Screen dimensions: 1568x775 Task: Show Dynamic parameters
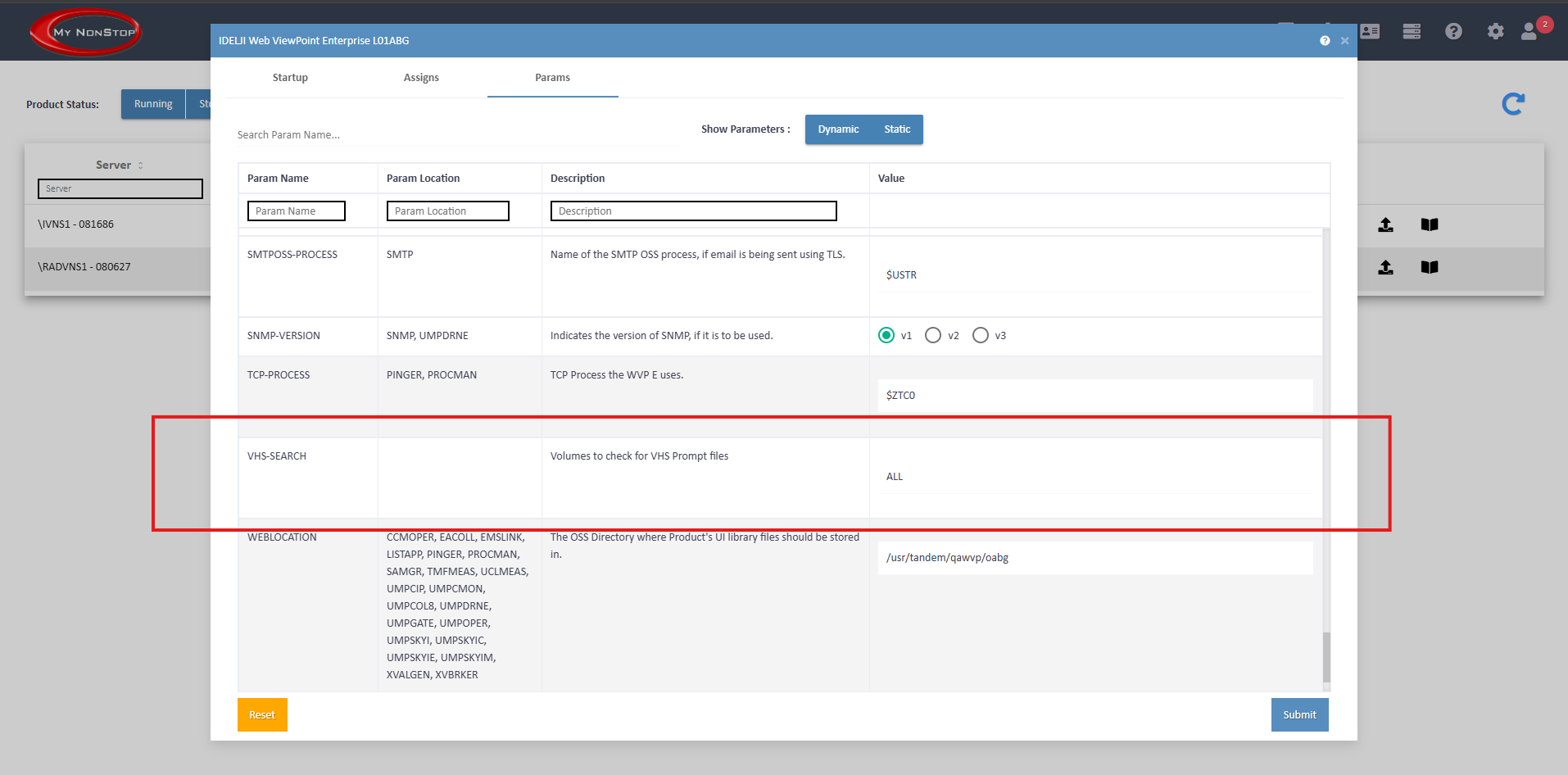coord(838,129)
